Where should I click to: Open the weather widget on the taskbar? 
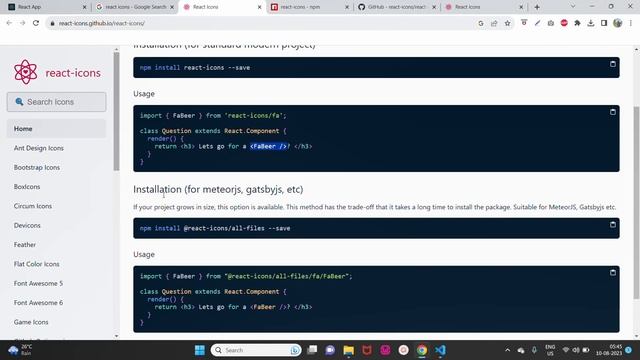pyautogui.click(x=20, y=350)
